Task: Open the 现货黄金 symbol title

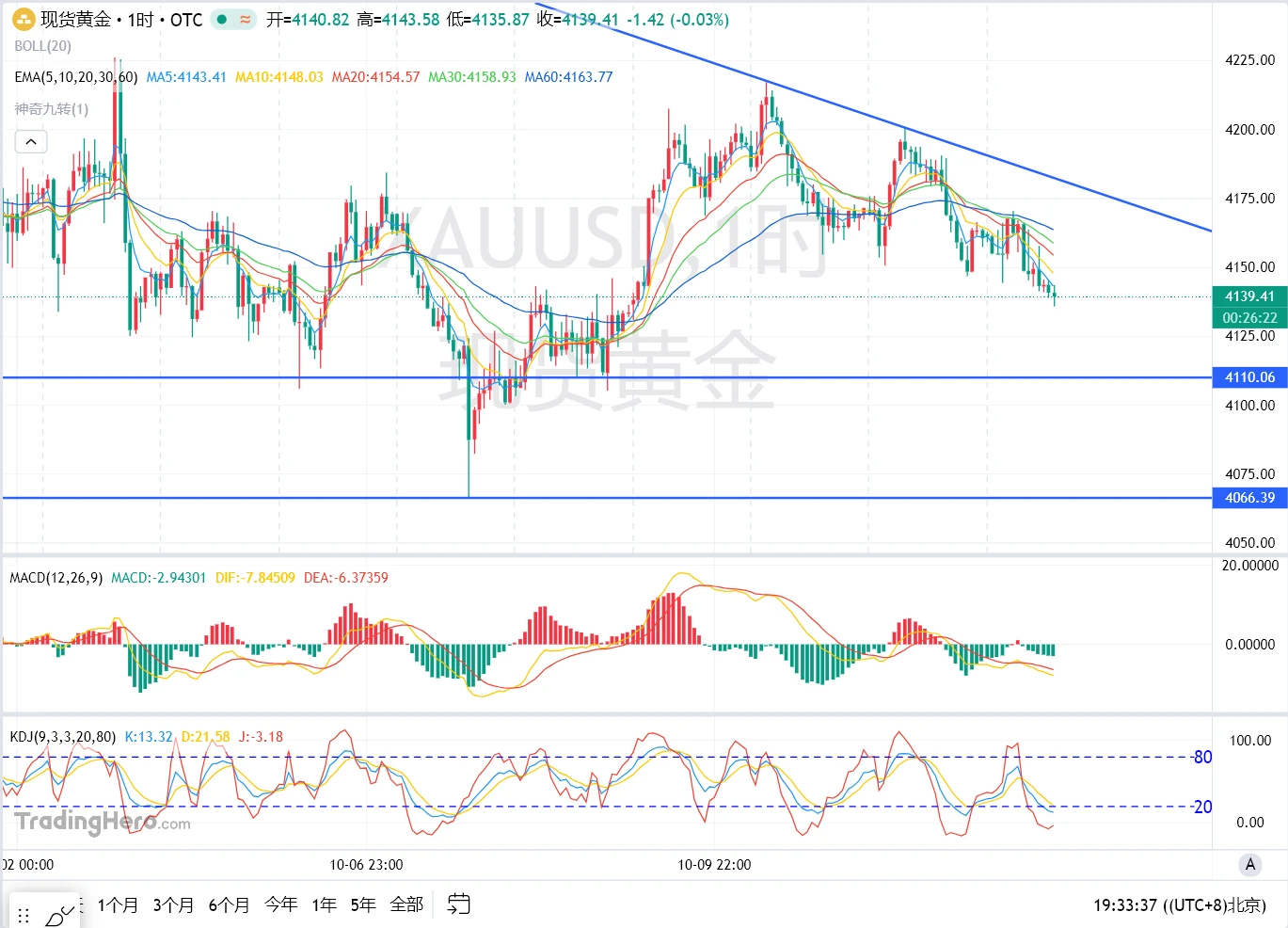Action: coord(75,19)
